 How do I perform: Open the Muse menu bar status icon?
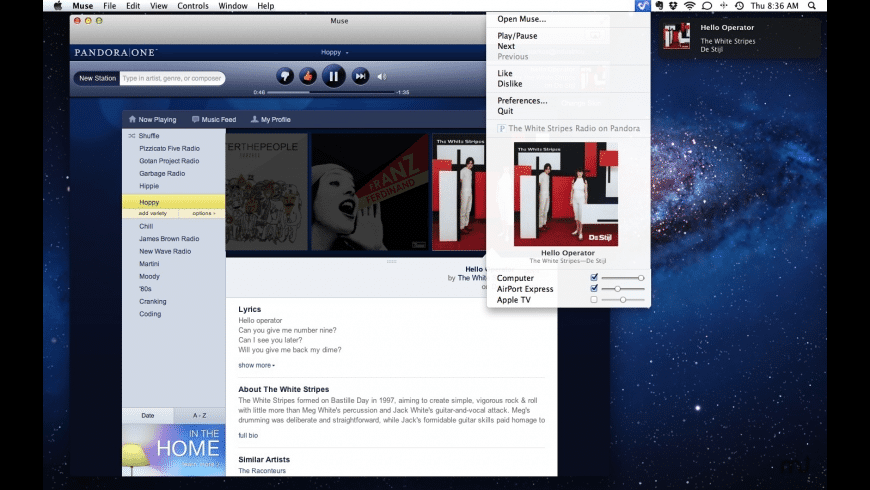click(x=642, y=6)
